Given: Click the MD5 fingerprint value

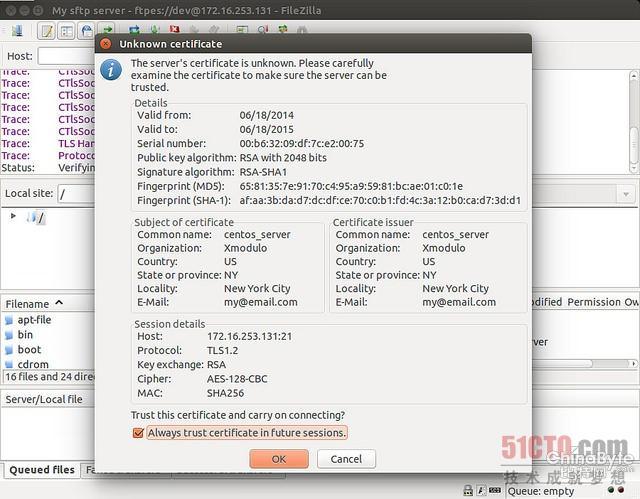Looking at the screenshot, I should click(351, 186).
